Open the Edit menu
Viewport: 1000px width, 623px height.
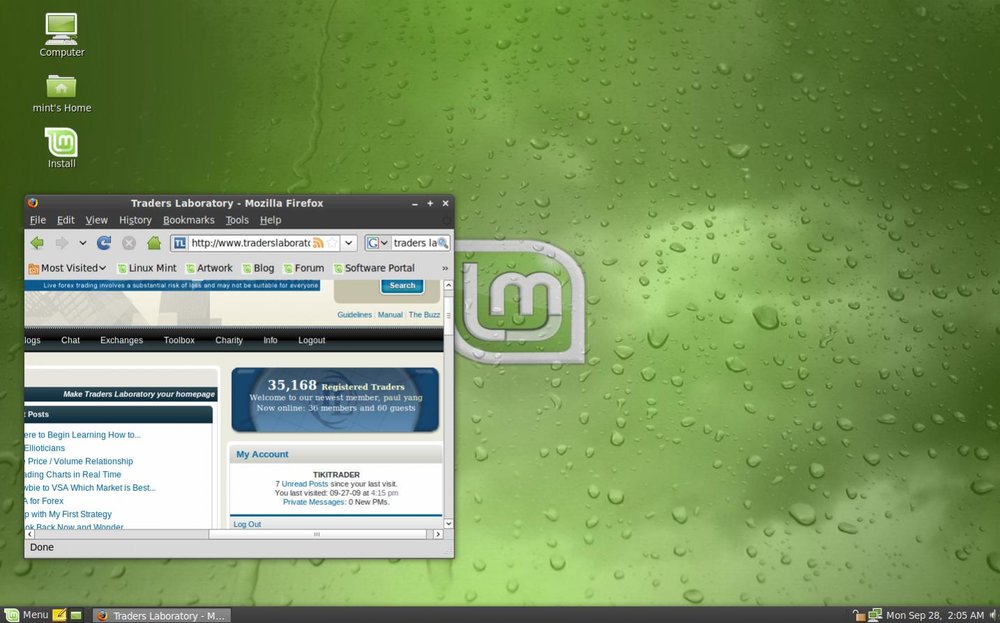click(66, 220)
